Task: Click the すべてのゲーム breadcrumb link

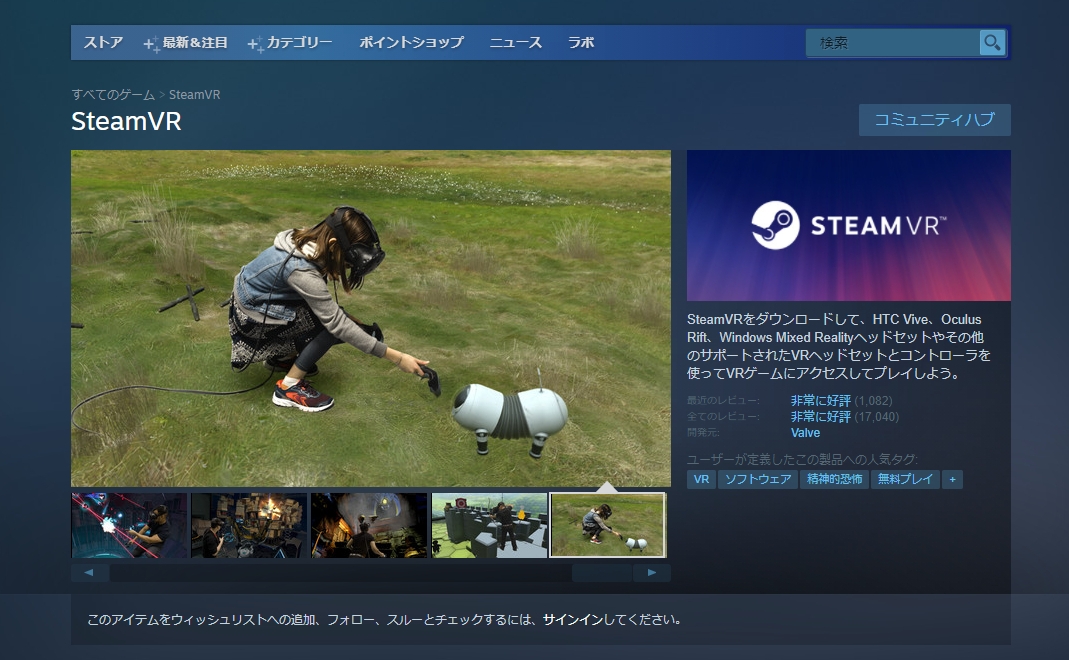Action: 113,95
